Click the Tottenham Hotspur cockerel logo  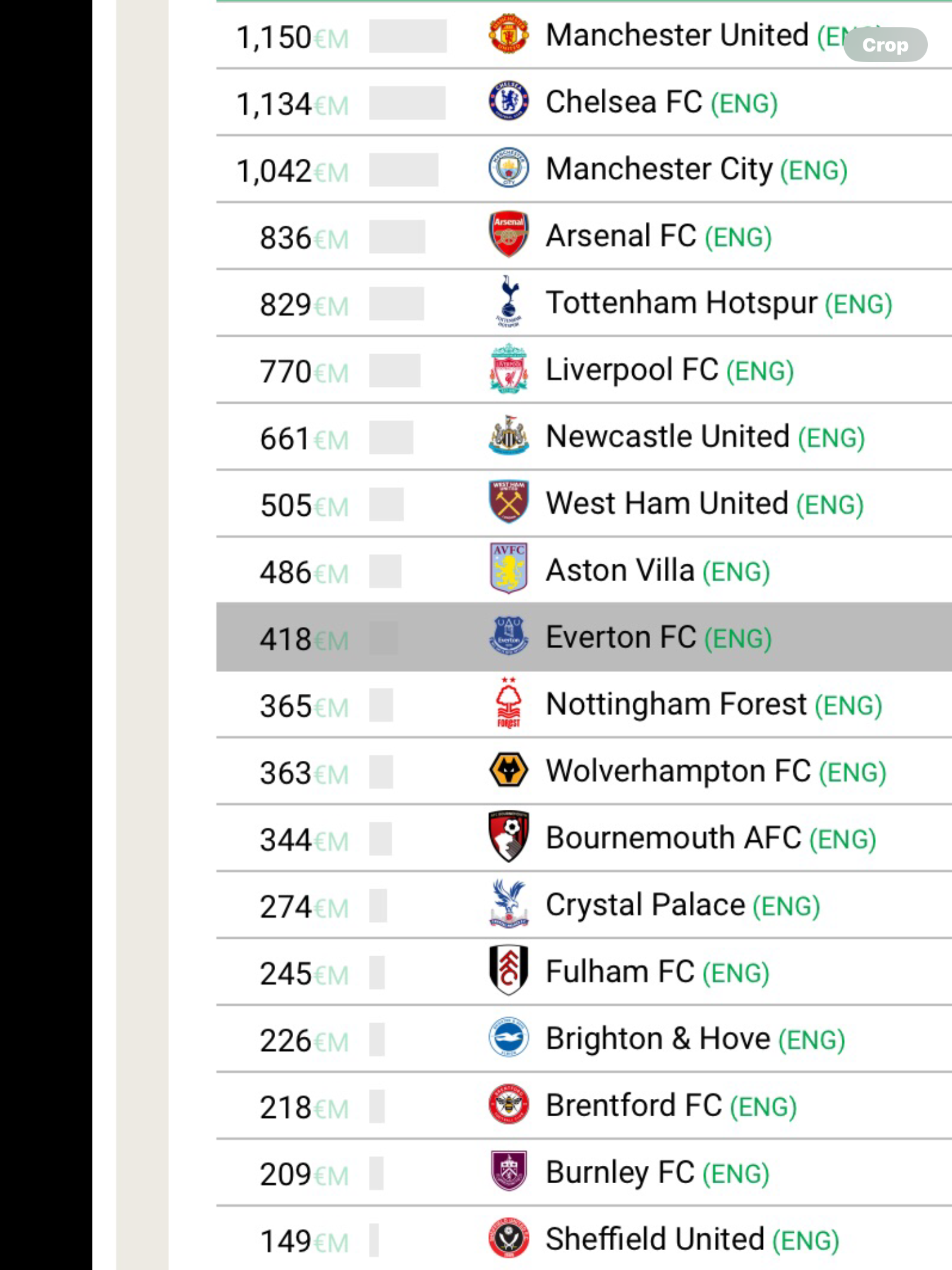click(508, 301)
